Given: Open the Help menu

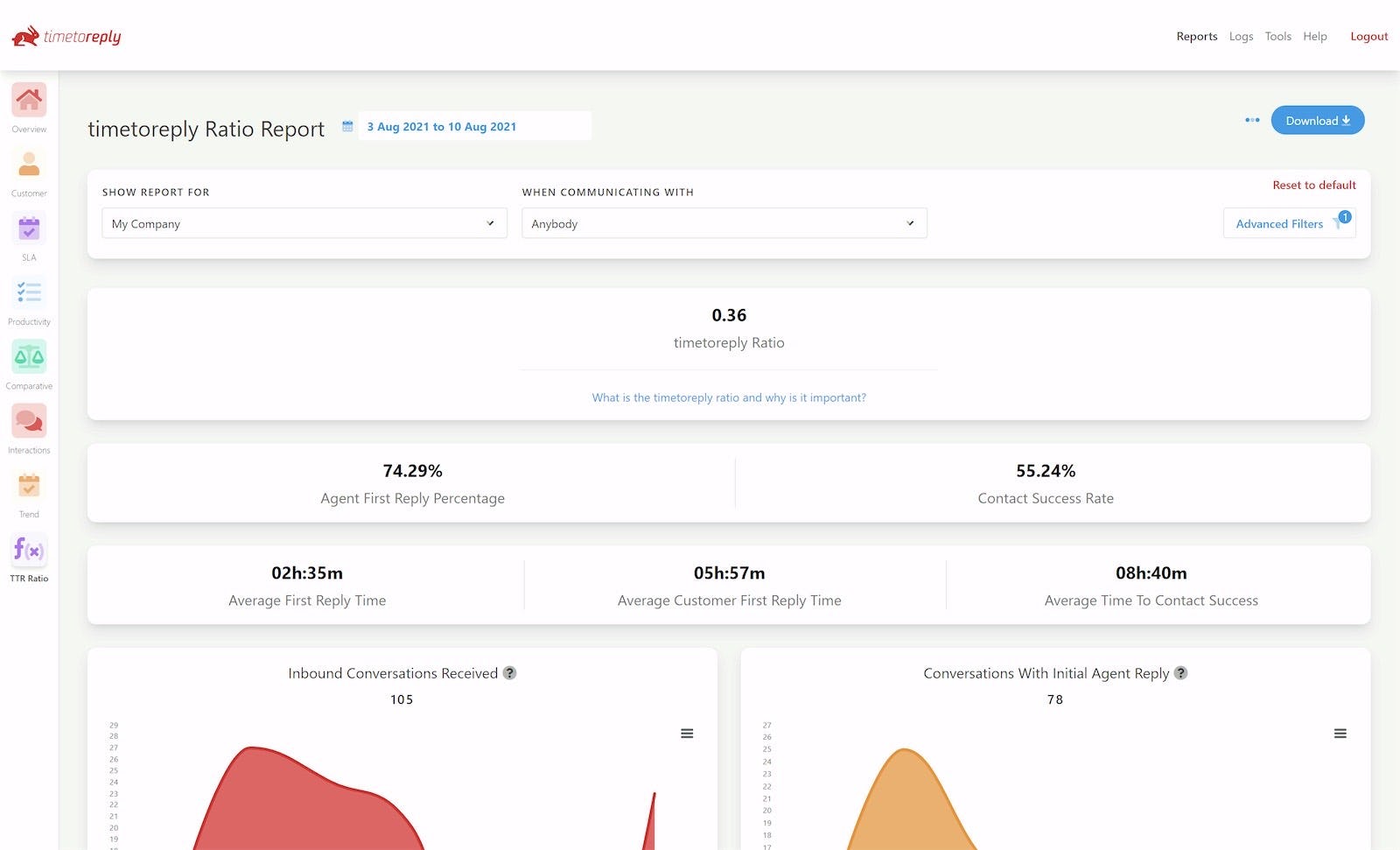Looking at the screenshot, I should [x=1315, y=36].
